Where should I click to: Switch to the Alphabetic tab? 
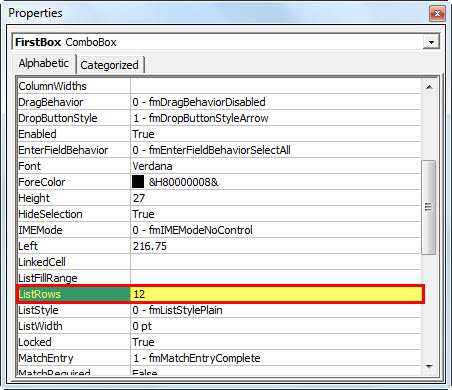point(44,63)
